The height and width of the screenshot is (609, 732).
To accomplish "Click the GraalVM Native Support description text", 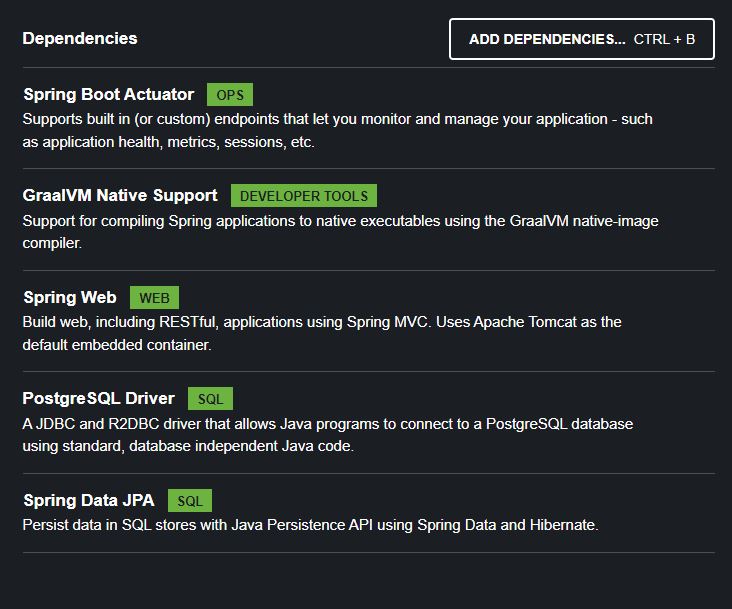I will coord(340,232).
